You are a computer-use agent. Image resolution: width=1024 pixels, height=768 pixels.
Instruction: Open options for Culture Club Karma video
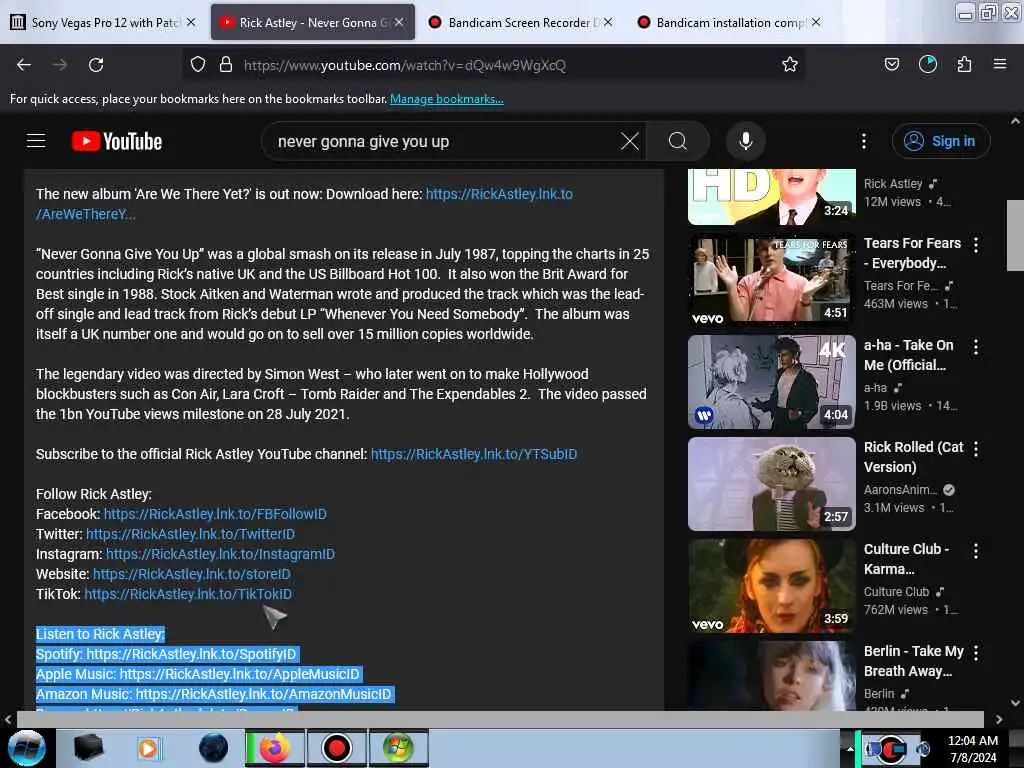tap(976, 551)
